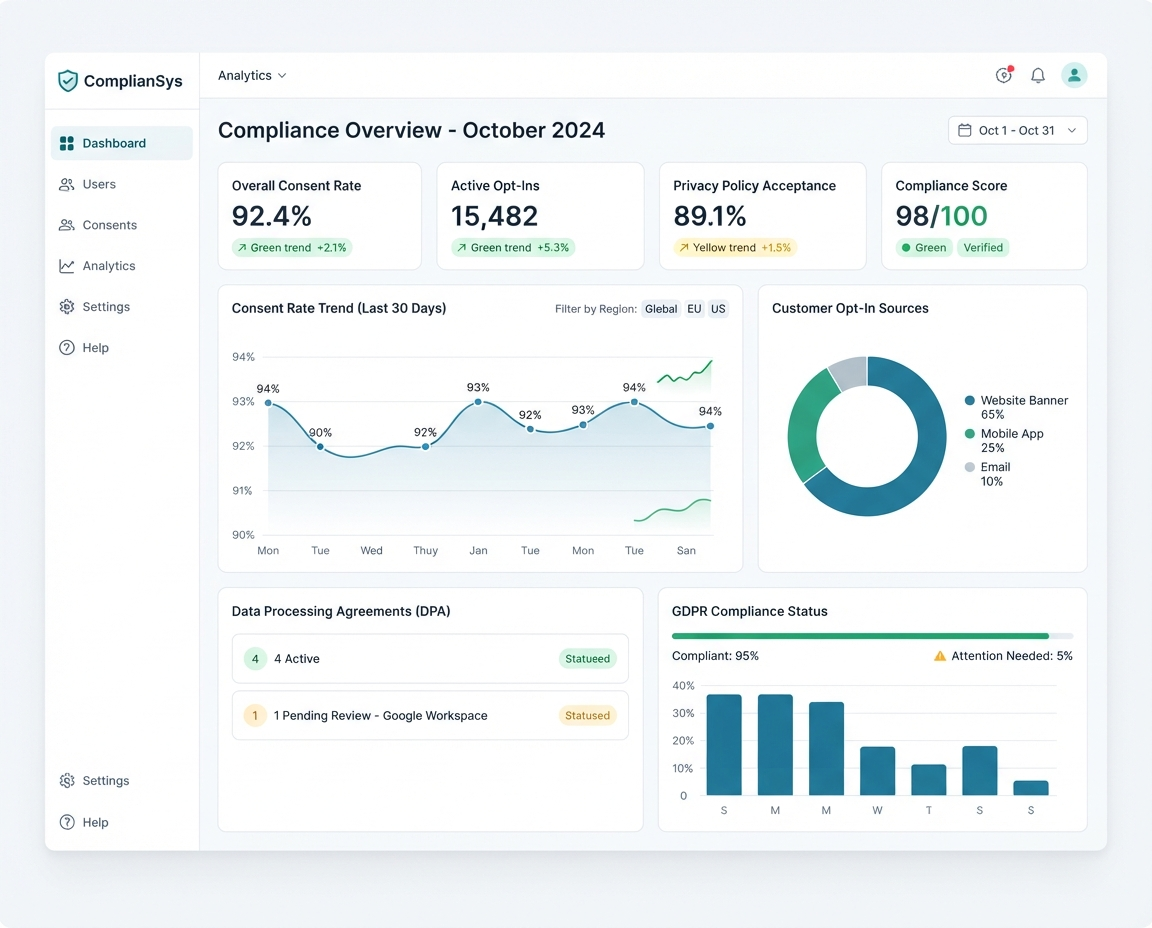Click Email legend color dot
This screenshot has height=928, width=1152.
(x=970, y=467)
